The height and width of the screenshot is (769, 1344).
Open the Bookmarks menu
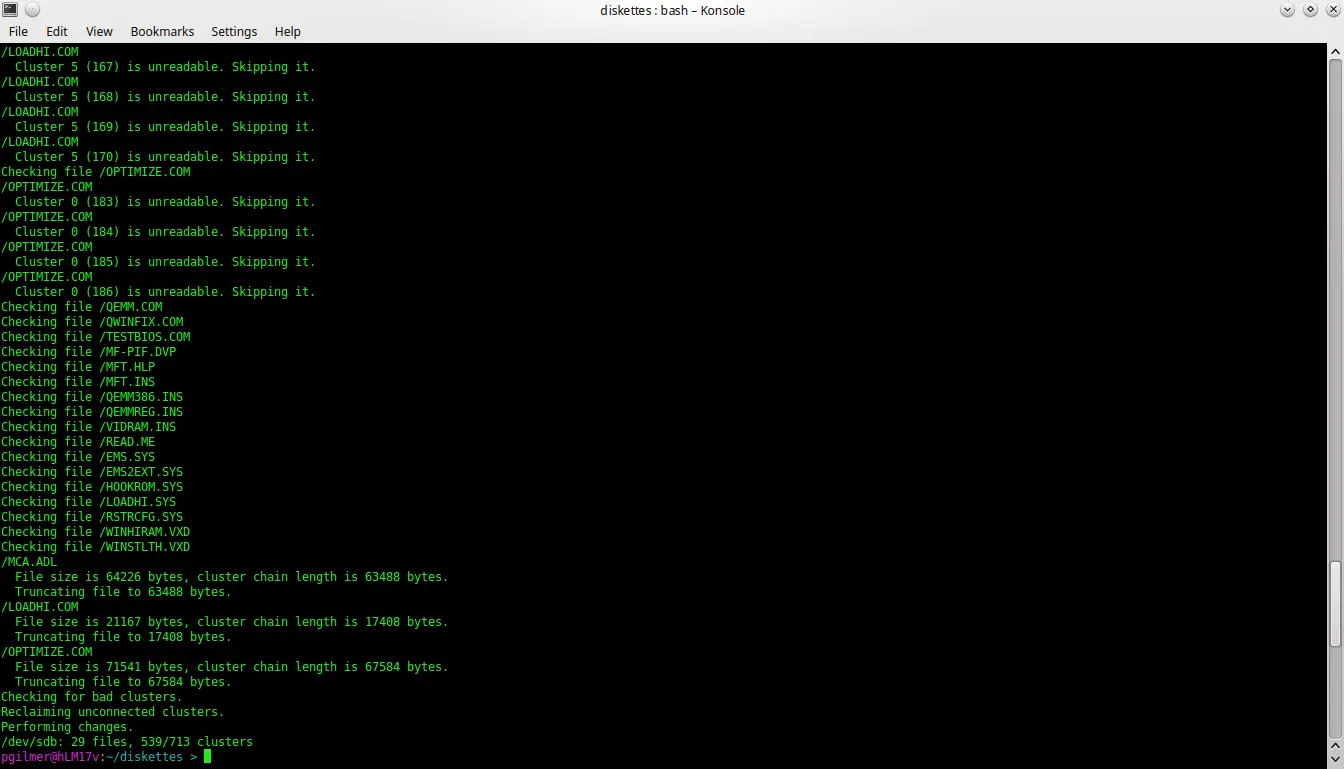point(162,32)
